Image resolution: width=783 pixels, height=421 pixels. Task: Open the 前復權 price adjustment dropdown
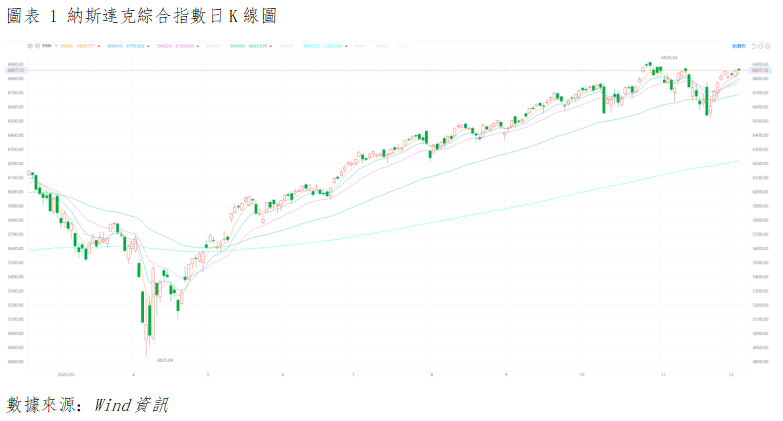click(738, 46)
